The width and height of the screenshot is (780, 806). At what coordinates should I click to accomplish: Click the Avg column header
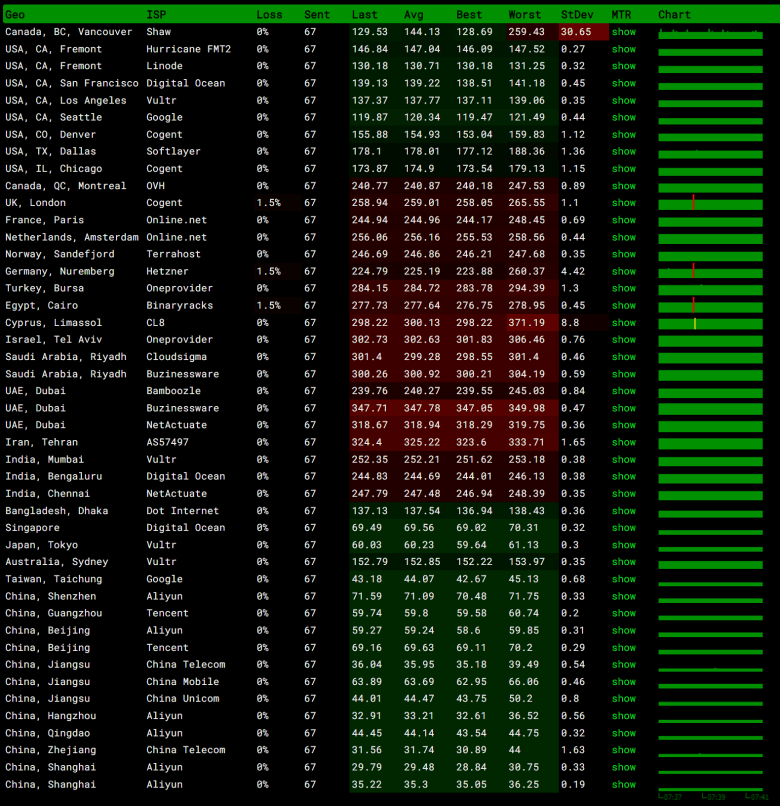tap(414, 14)
